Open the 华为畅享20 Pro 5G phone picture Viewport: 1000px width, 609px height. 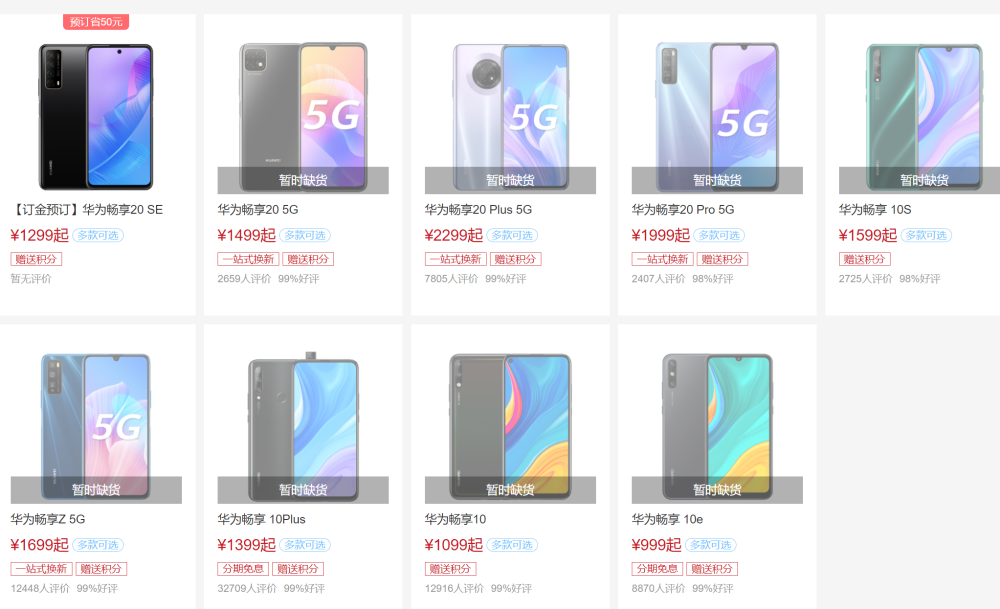click(x=717, y=117)
